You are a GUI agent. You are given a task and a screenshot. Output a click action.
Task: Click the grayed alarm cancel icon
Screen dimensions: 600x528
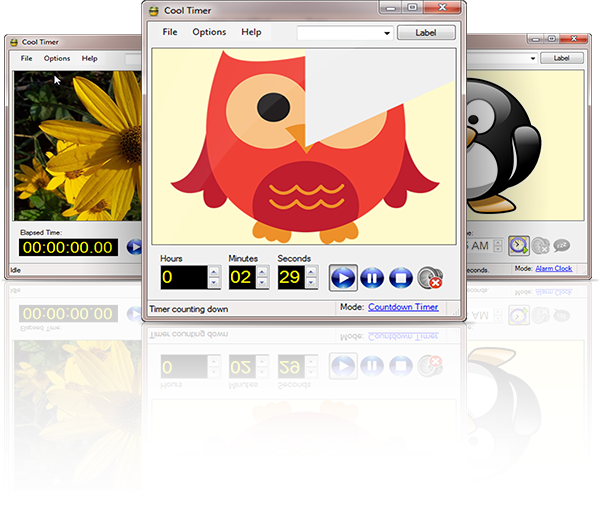[540, 245]
